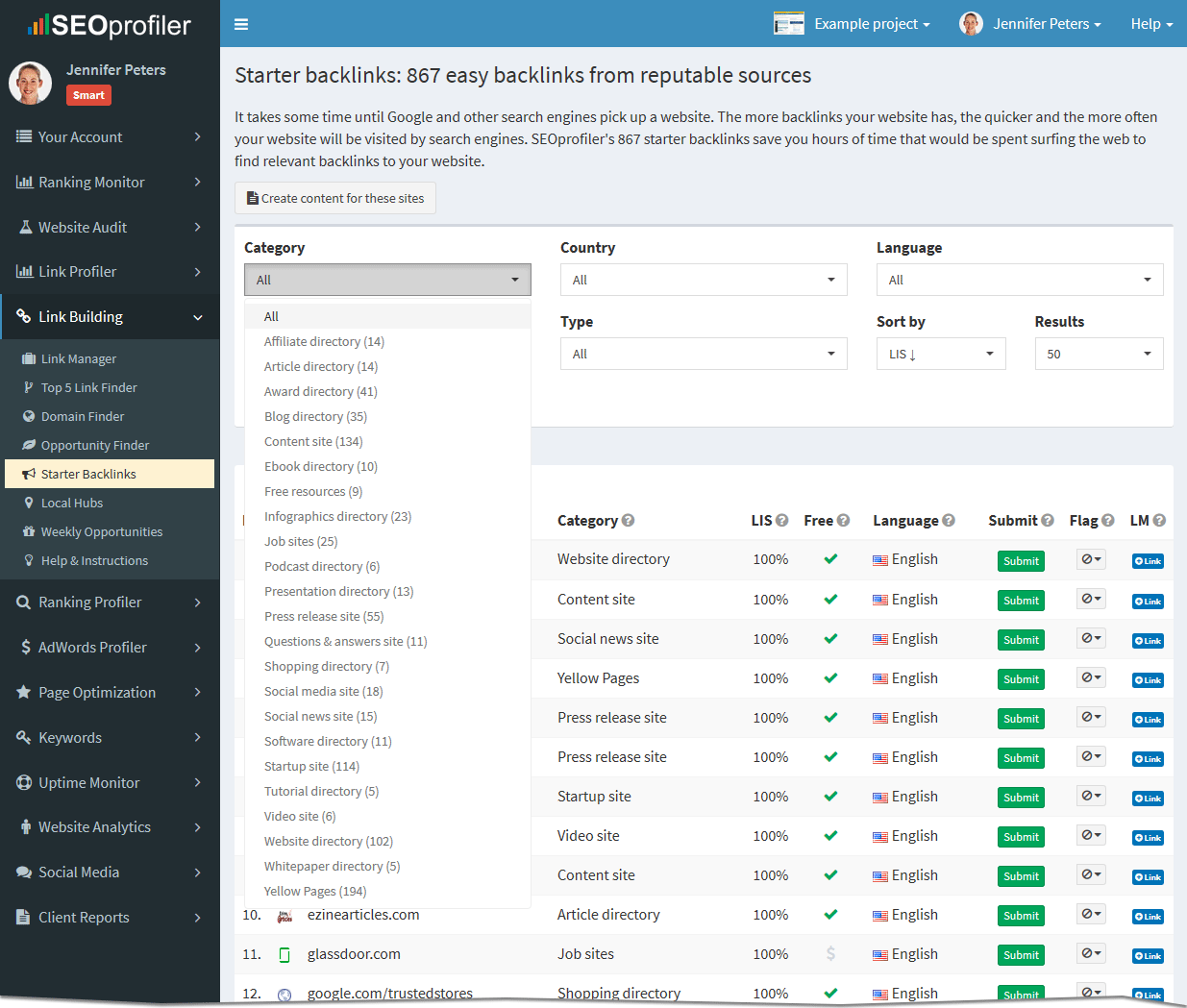Click glassdoor.com favicon icon
Screen dimensions: 1187x1008
click(284, 955)
